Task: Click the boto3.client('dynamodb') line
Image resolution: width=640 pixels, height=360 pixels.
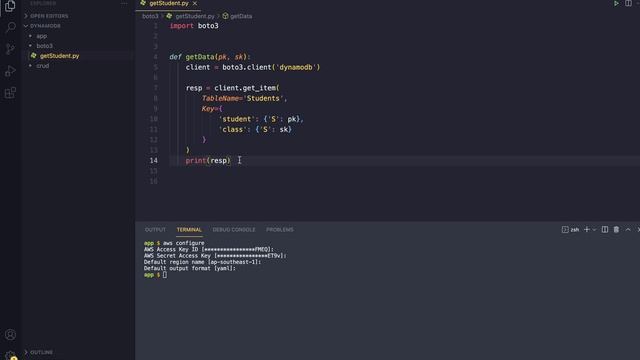Action: (253, 67)
